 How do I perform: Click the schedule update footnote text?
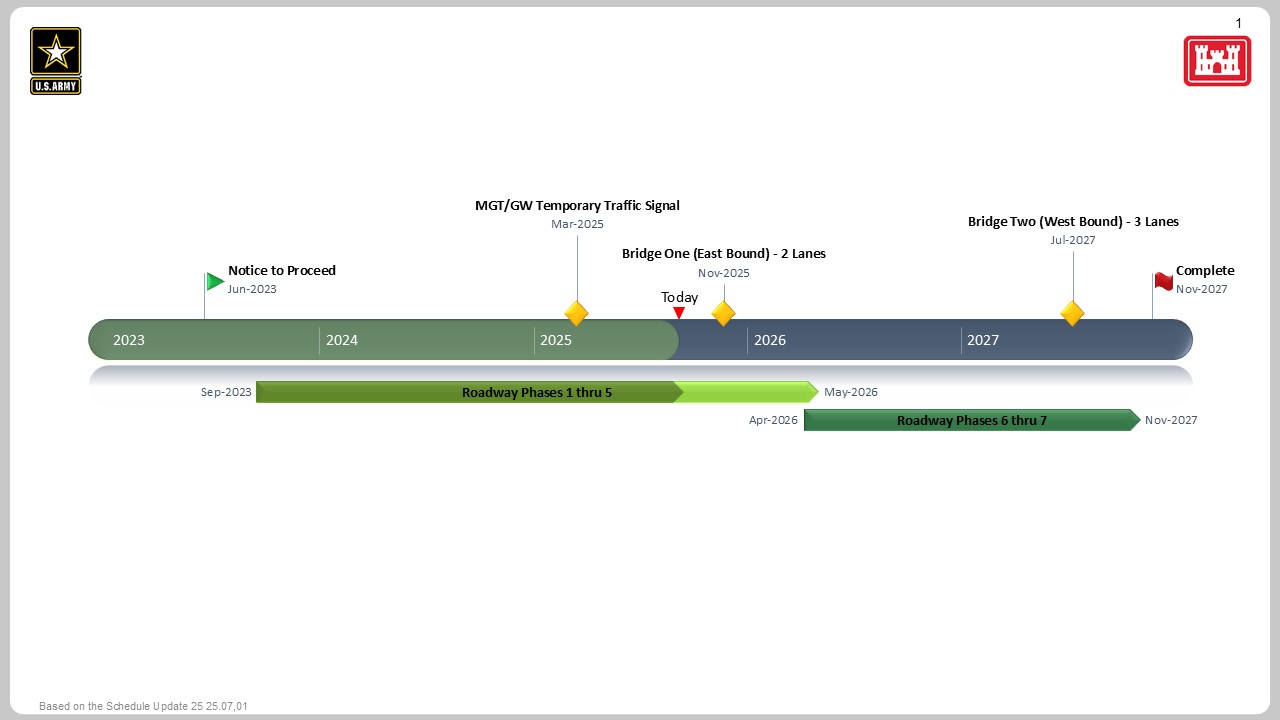[x=143, y=706]
